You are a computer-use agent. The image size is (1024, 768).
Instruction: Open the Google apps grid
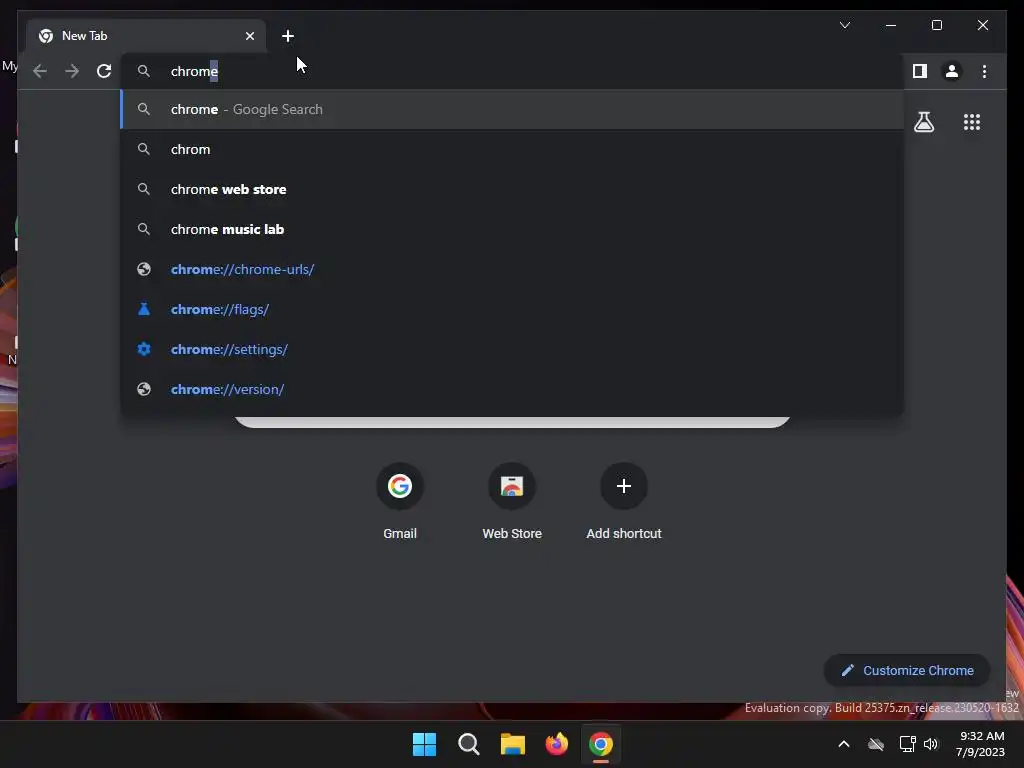(972, 122)
